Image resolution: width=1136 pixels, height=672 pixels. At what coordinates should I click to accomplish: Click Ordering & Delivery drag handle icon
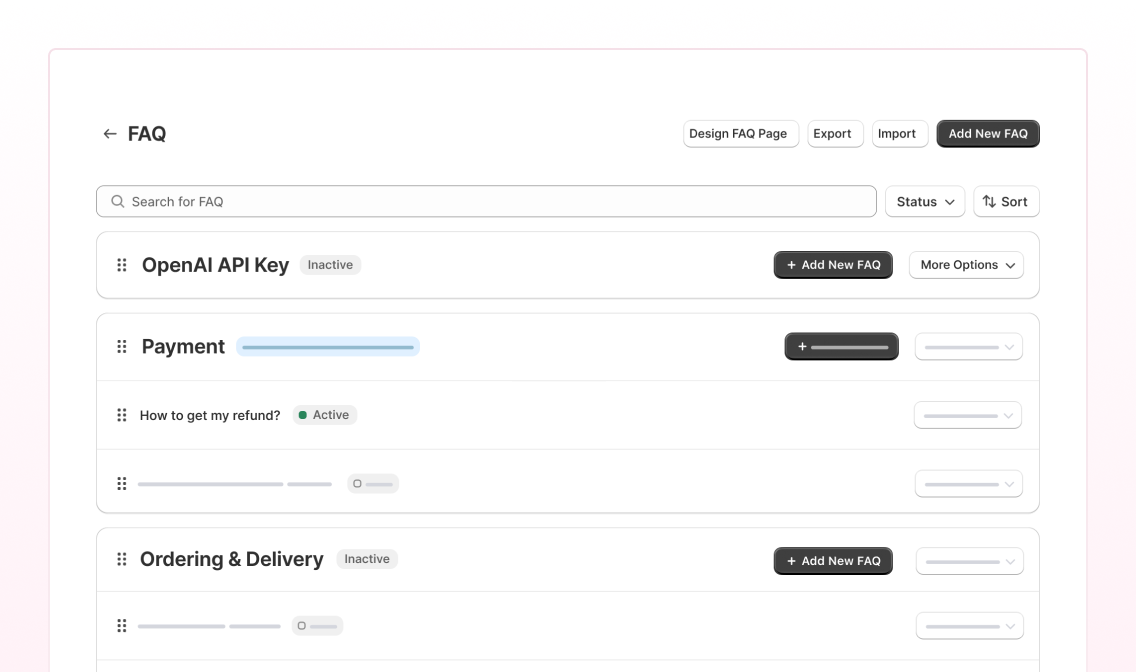122,560
